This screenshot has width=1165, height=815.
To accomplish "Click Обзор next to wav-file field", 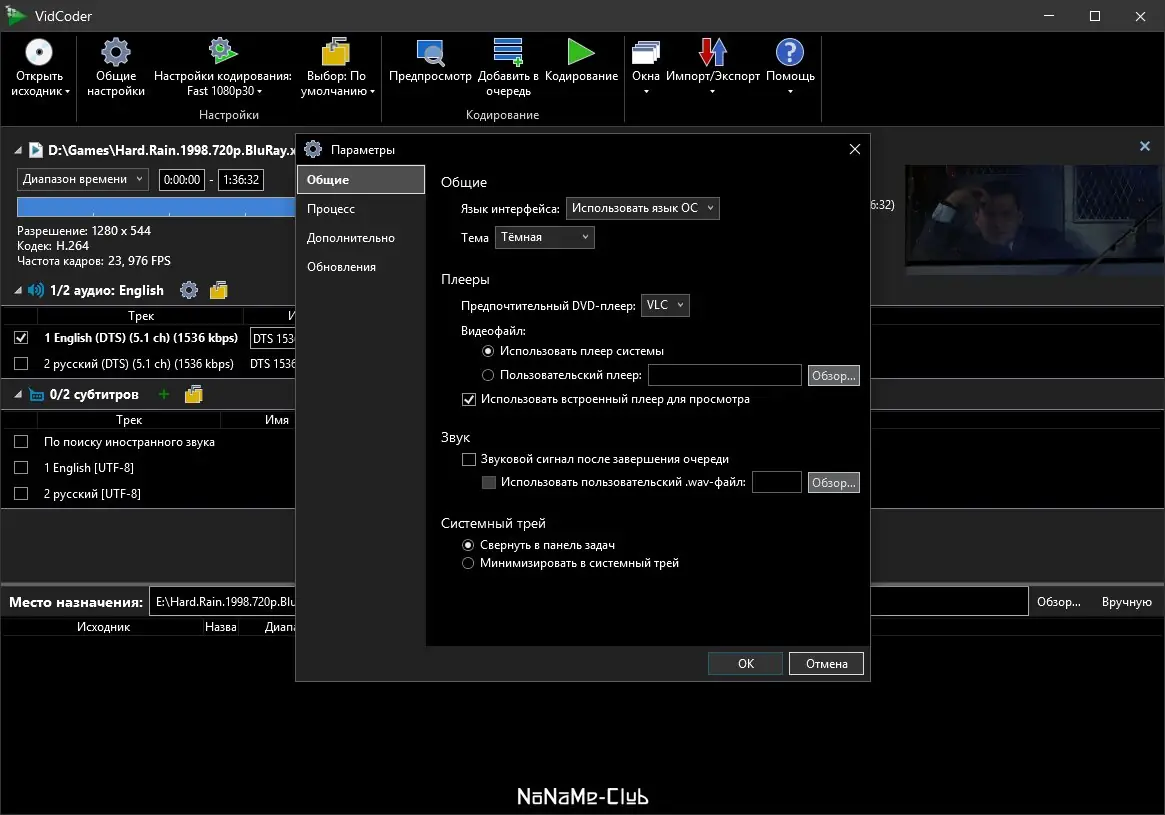I will click(834, 483).
